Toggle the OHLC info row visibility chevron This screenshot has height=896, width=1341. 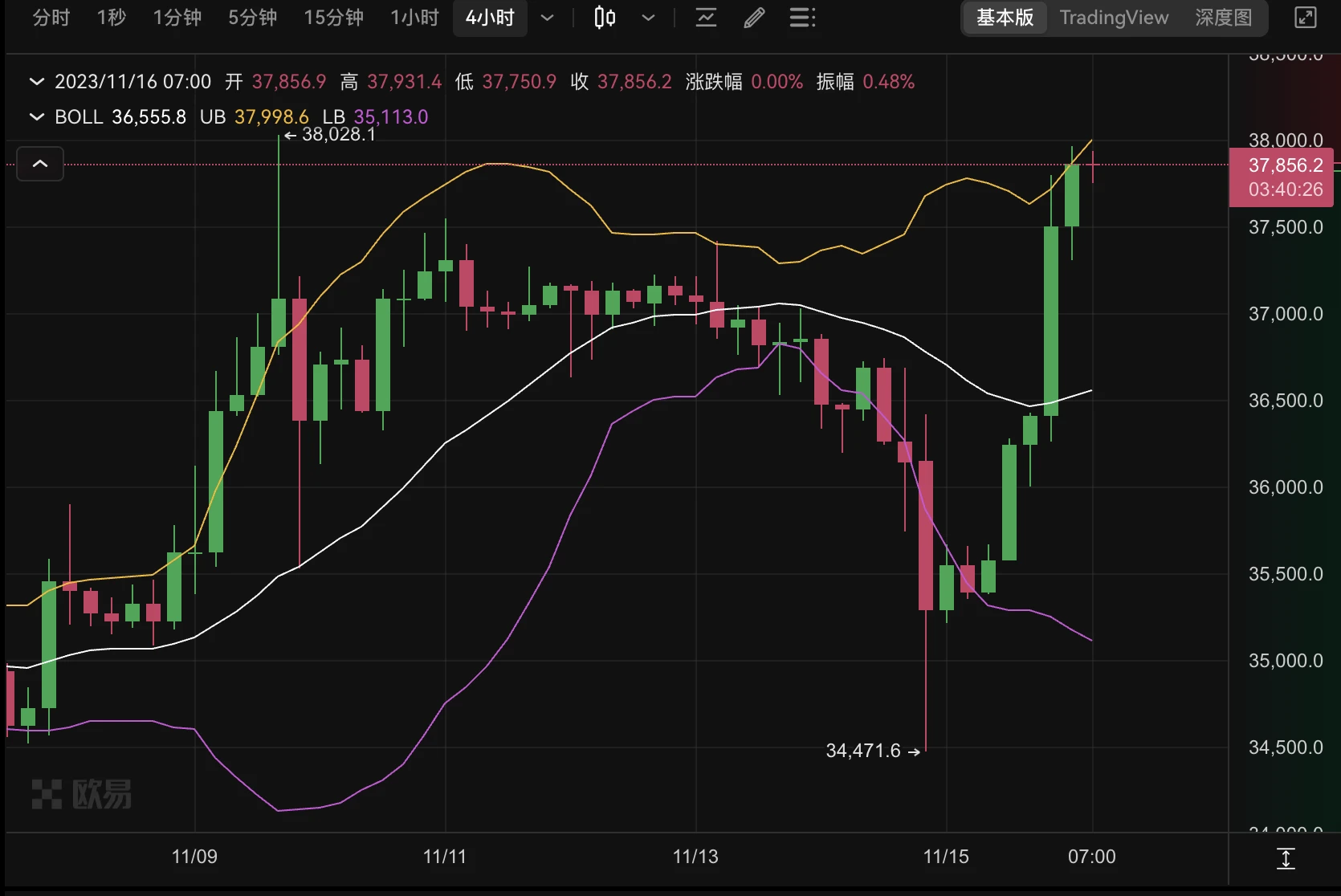[36, 81]
